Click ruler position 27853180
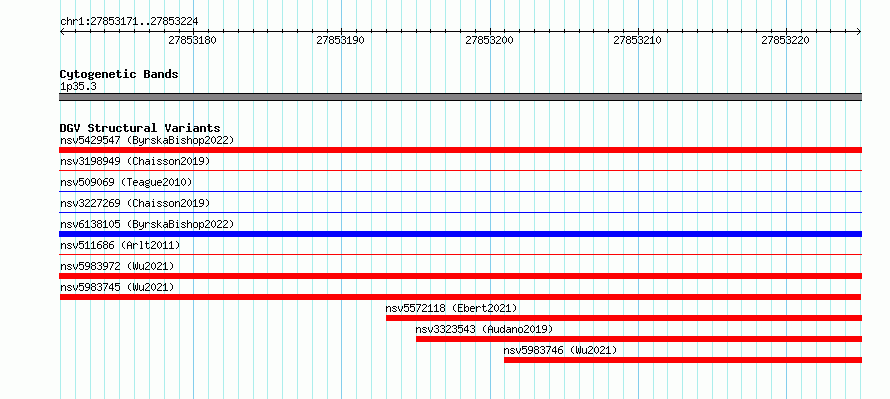The image size is (890, 399). point(193,40)
